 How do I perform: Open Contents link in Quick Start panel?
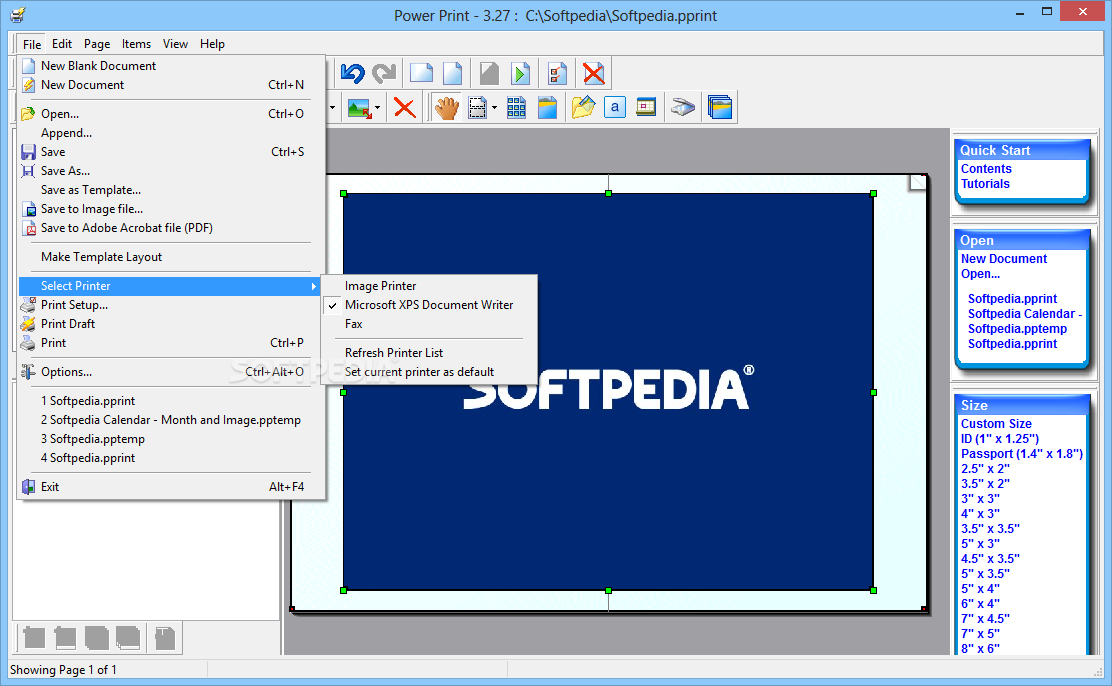point(986,169)
